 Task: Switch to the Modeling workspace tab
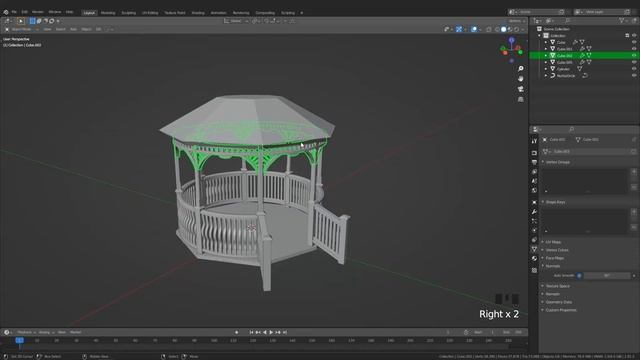point(108,13)
